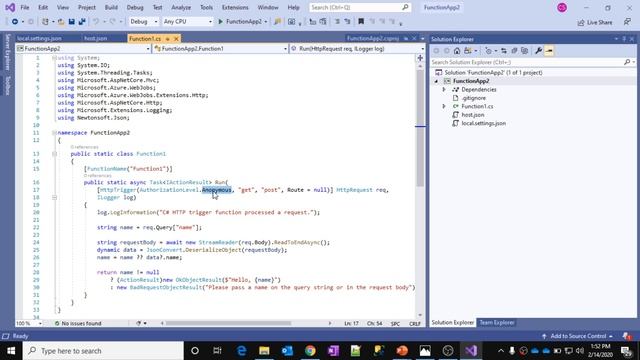Pin the Function1.cs tab
Image resolution: width=640 pixels, height=360 pixels.
point(167,39)
